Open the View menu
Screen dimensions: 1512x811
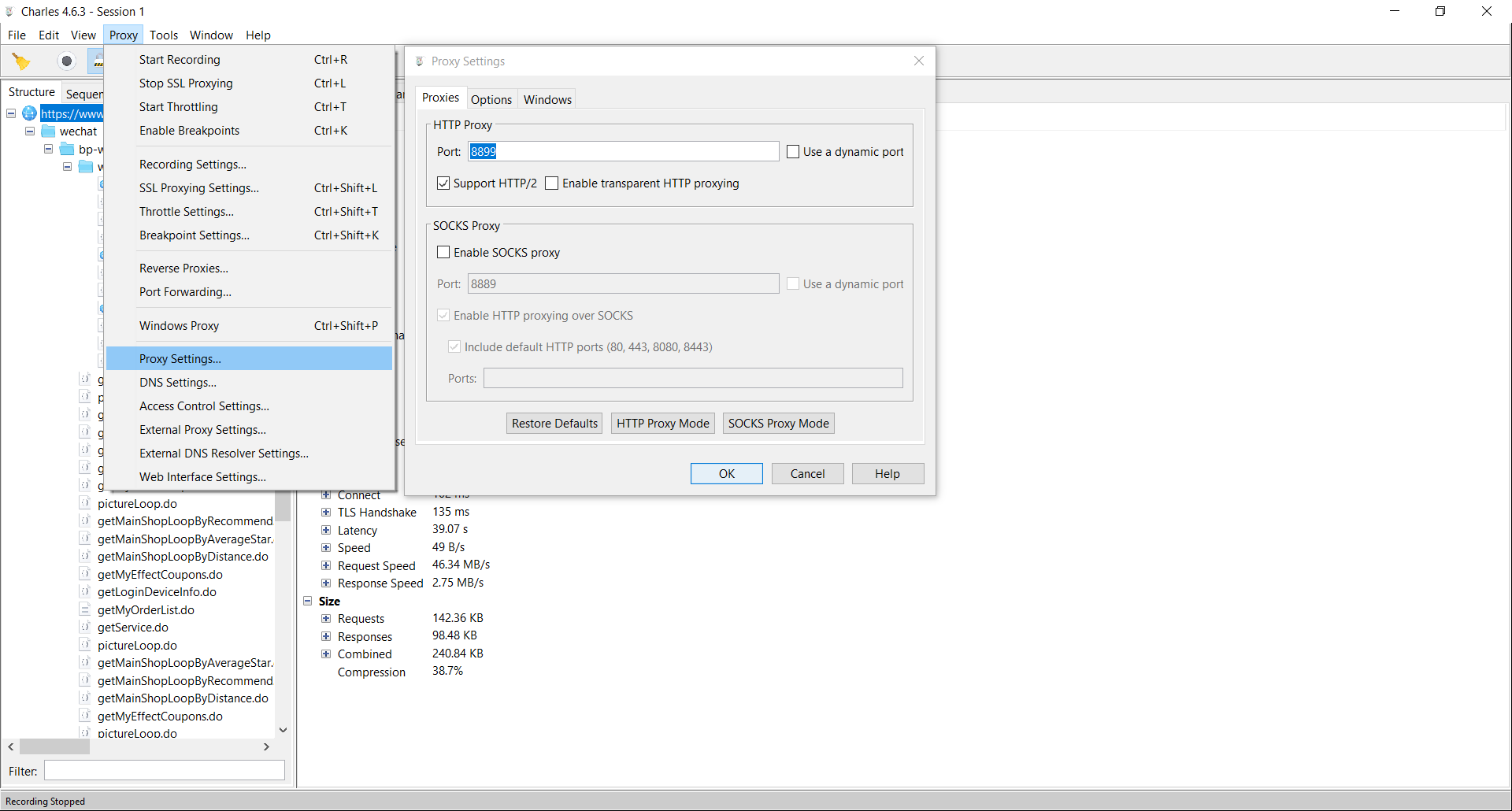coord(83,35)
